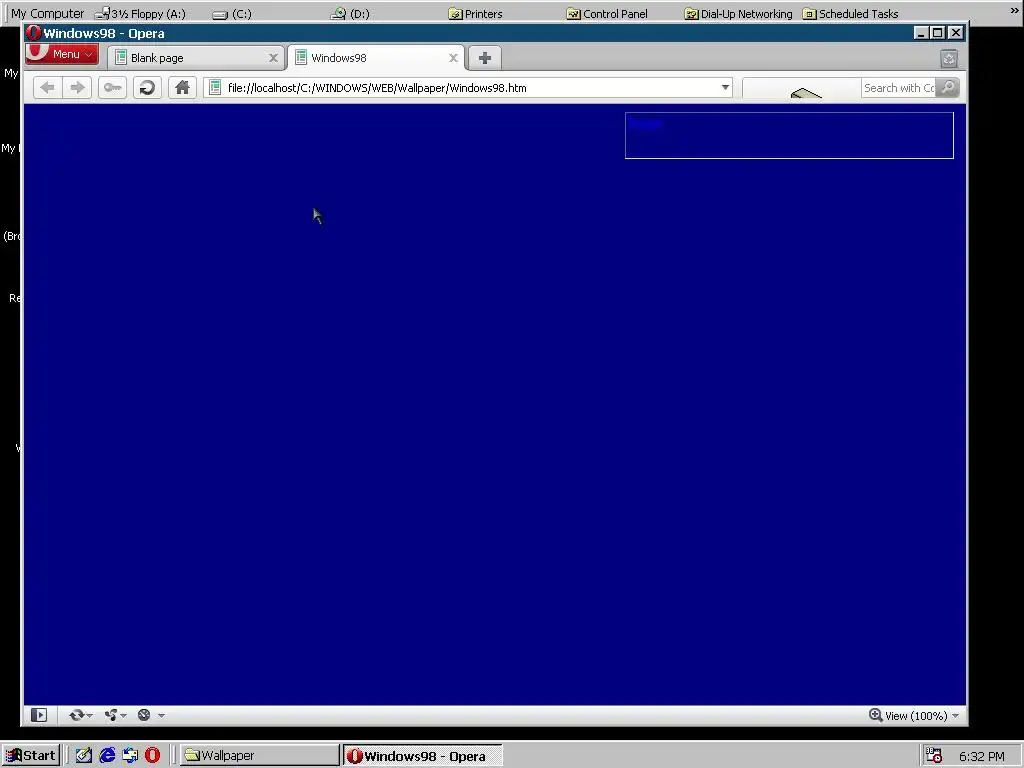Close the Blank page tab

click(273, 58)
